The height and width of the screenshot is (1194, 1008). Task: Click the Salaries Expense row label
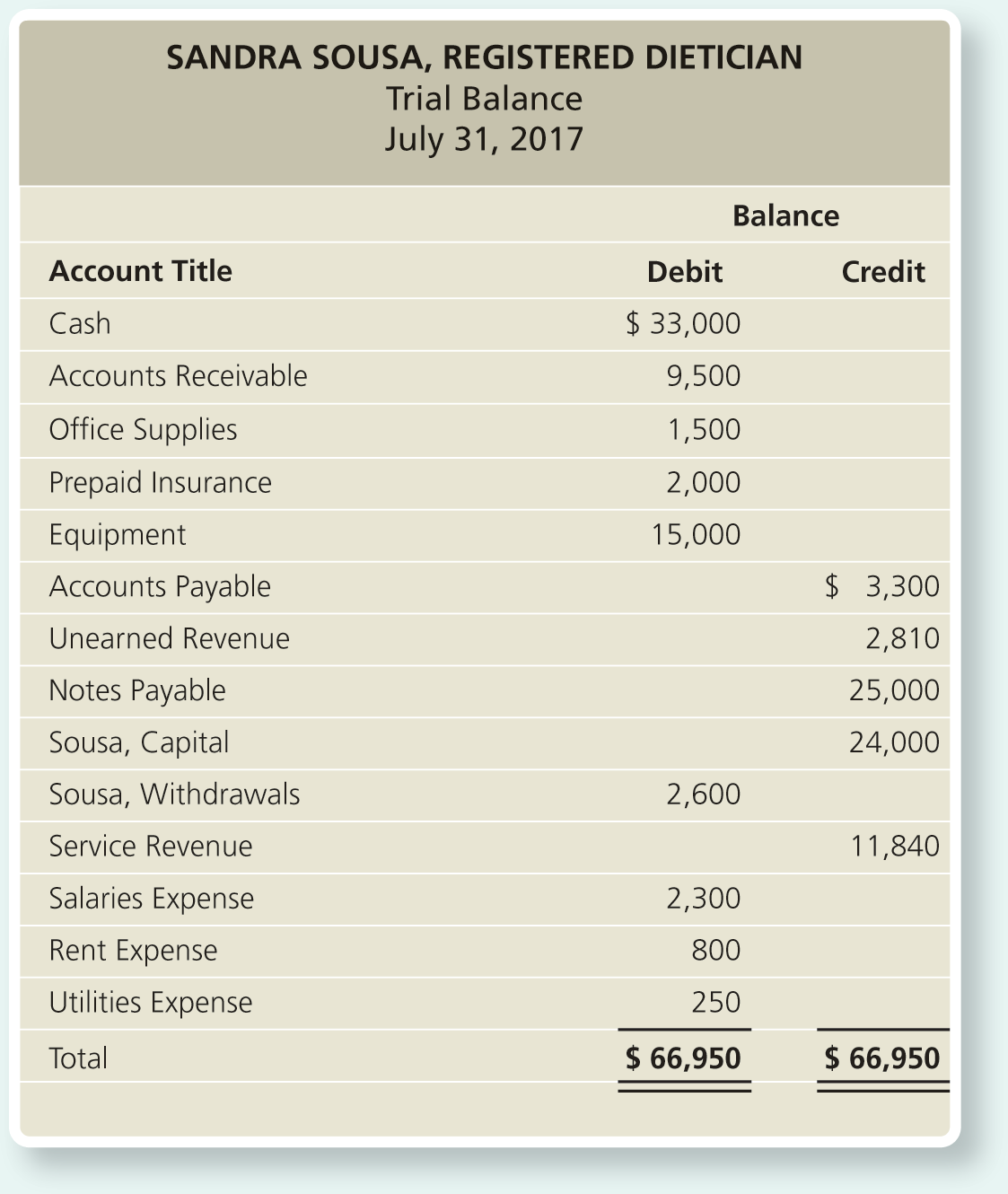152,899
